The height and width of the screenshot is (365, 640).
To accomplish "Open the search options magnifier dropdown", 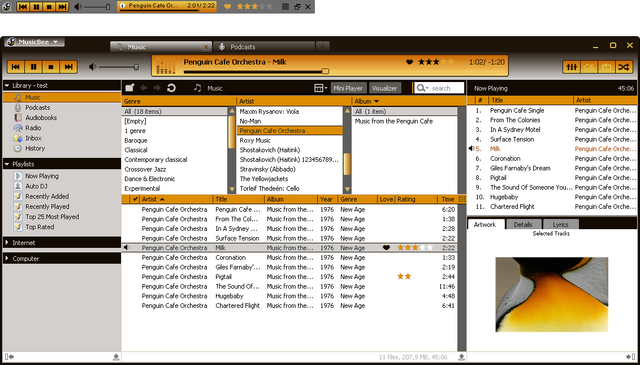I will tap(422, 88).
